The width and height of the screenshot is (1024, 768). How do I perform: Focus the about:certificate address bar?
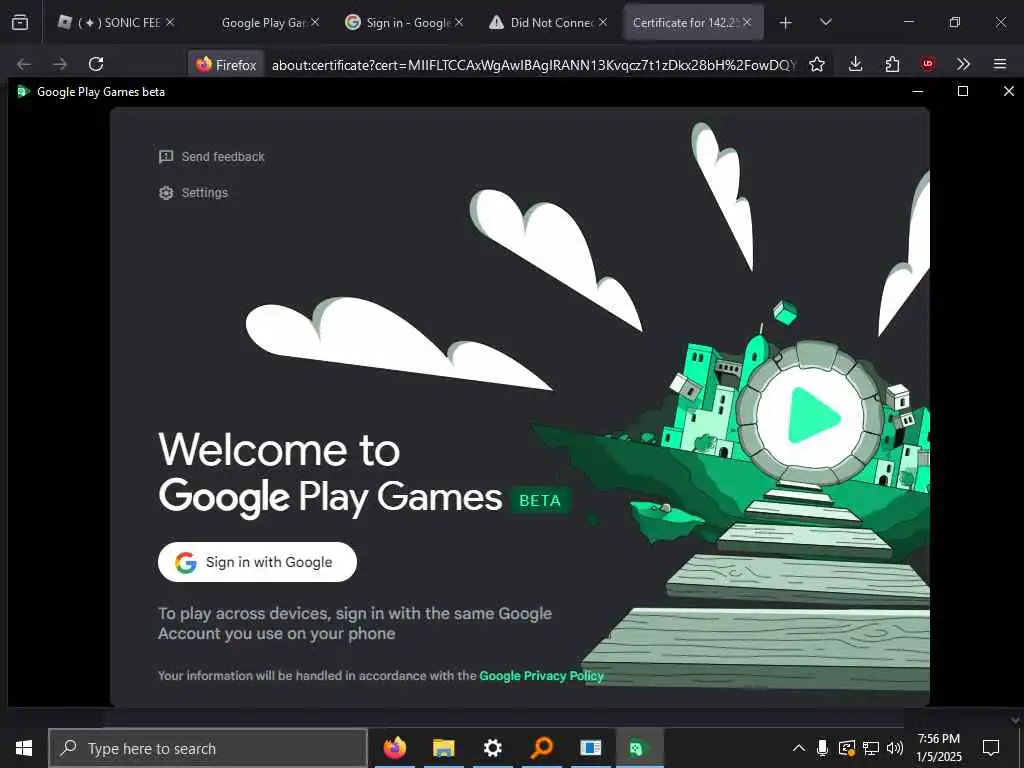(533, 65)
